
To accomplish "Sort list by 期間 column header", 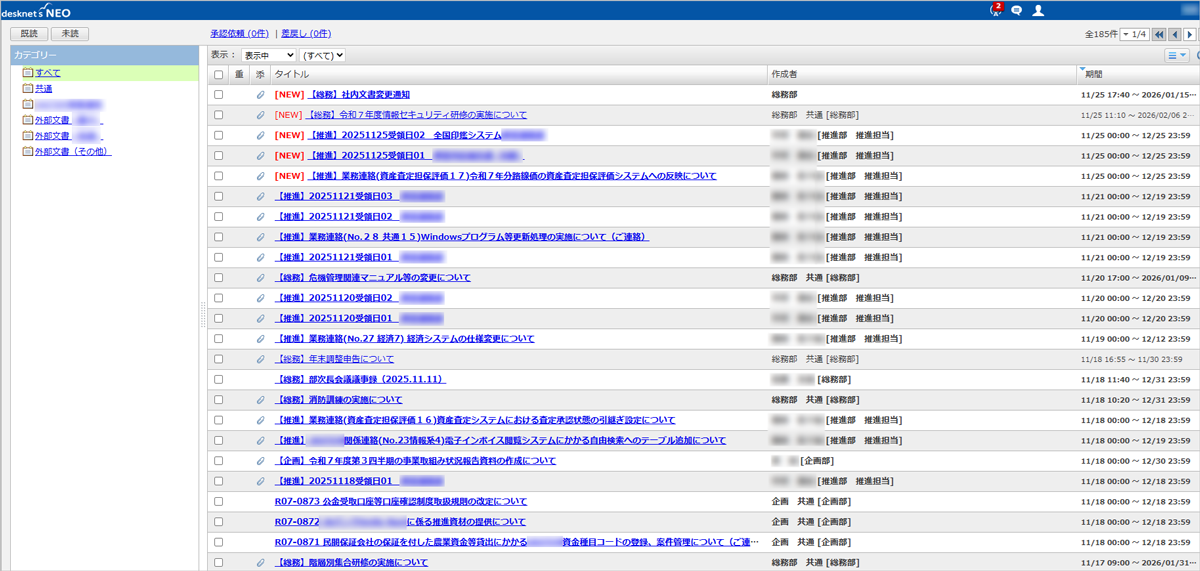I will tap(1094, 75).
